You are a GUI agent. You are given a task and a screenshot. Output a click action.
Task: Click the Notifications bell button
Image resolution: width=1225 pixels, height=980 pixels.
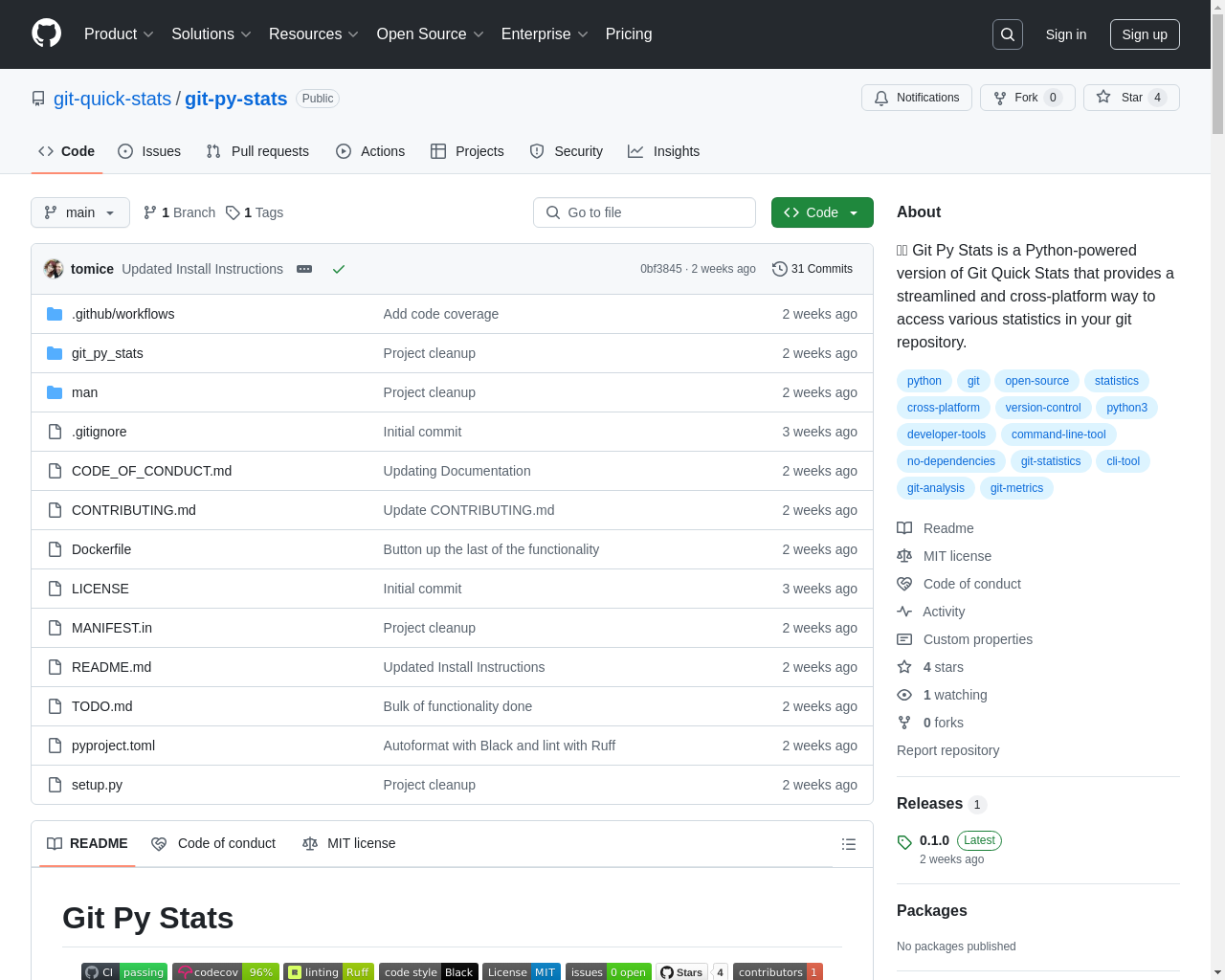tap(917, 98)
